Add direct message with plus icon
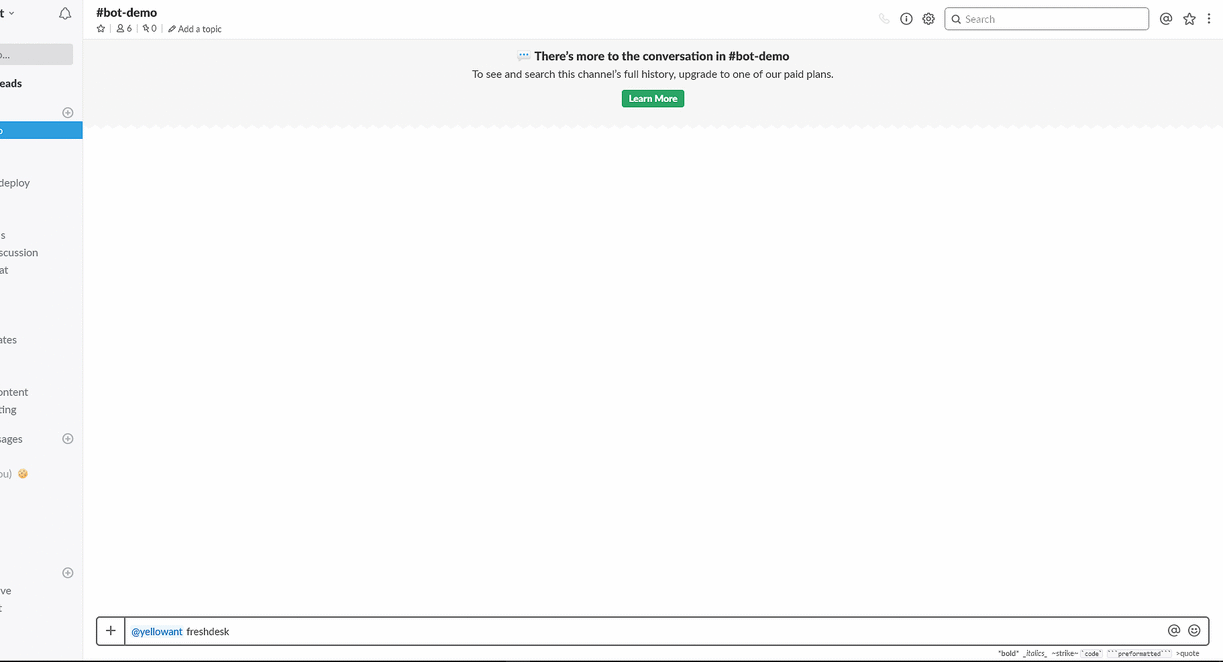Screen dimensions: 1223x662 tap(68, 439)
